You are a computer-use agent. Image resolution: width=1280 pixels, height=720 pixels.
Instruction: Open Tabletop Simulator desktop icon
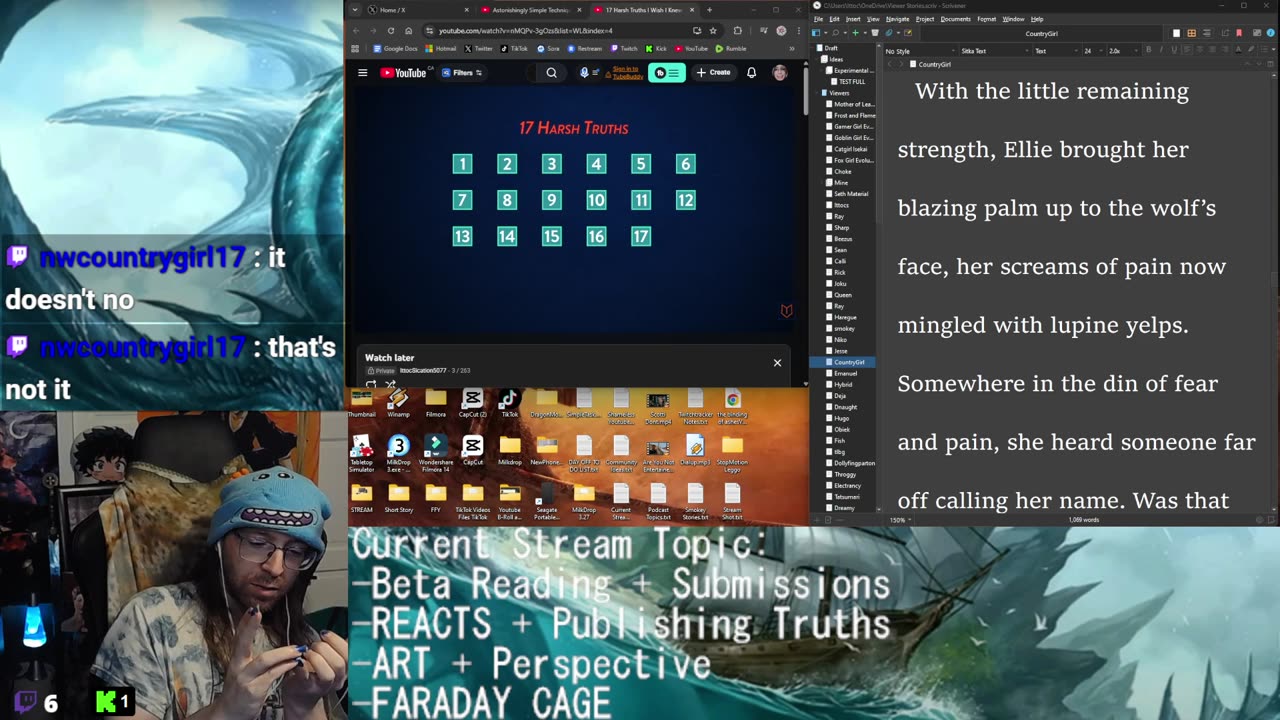tap(361, 453)
